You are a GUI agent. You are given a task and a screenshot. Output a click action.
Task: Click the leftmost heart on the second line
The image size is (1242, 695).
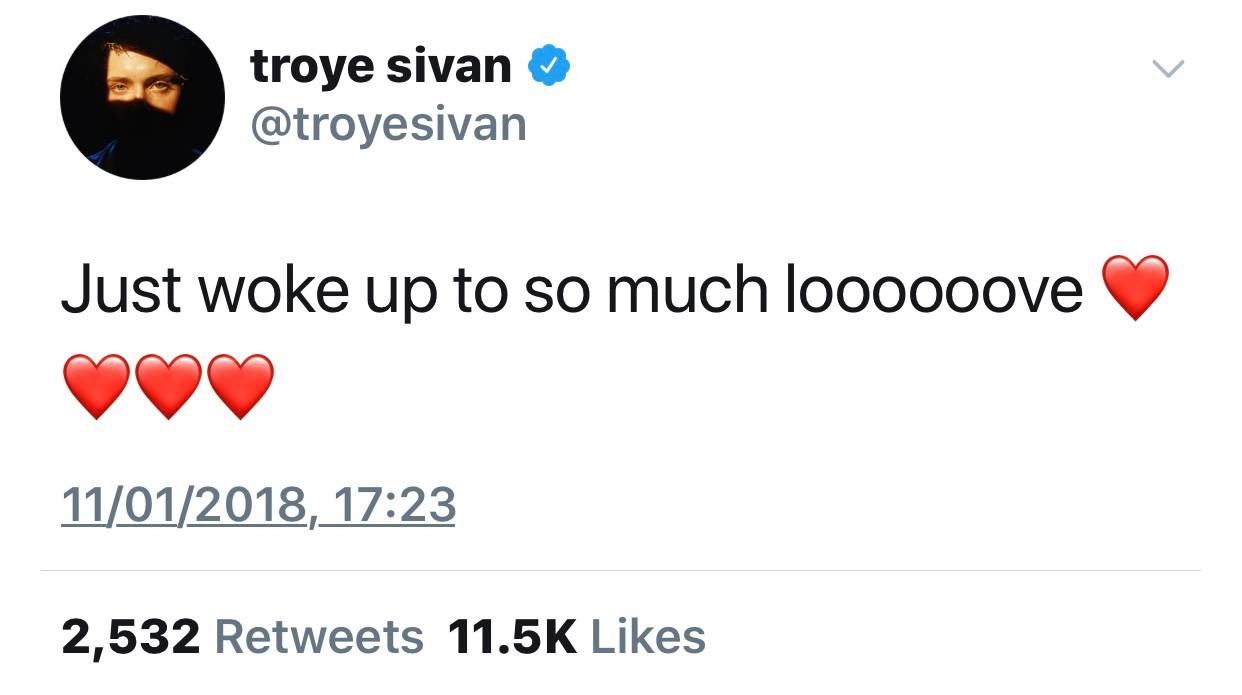coord(96,386)
